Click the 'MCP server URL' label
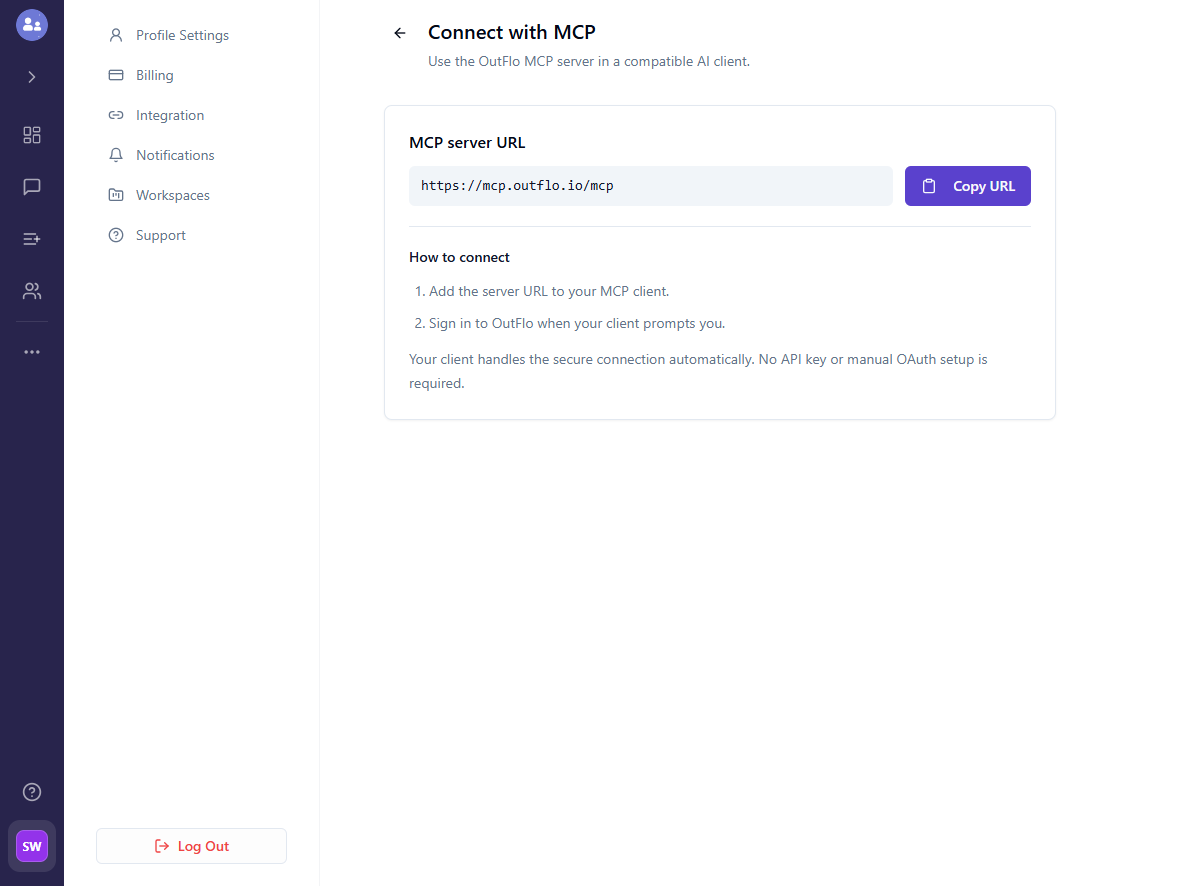The height and width of the screenshot is (886, 1196). click(467, 143)
